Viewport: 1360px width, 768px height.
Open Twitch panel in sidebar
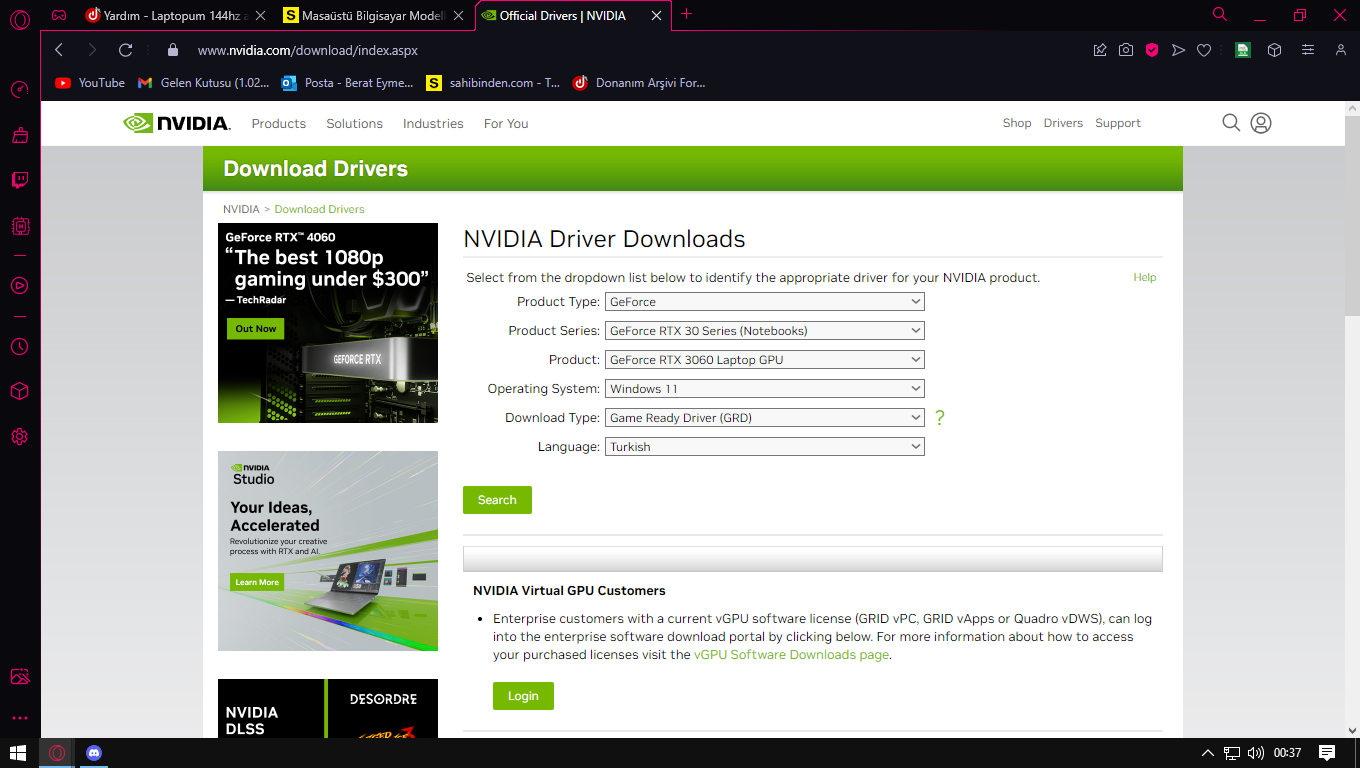click(19, 180)
